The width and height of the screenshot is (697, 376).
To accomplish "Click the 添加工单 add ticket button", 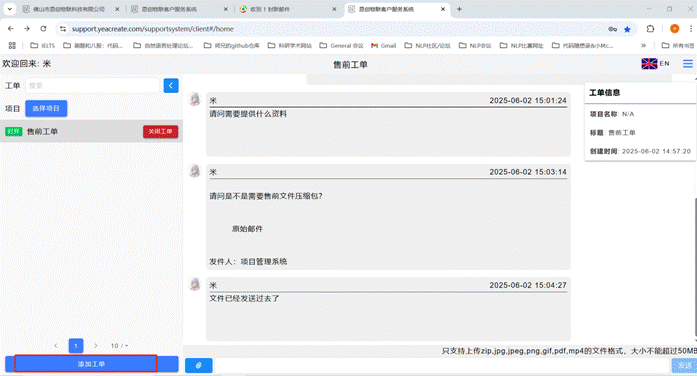I will tap(92, 364).
